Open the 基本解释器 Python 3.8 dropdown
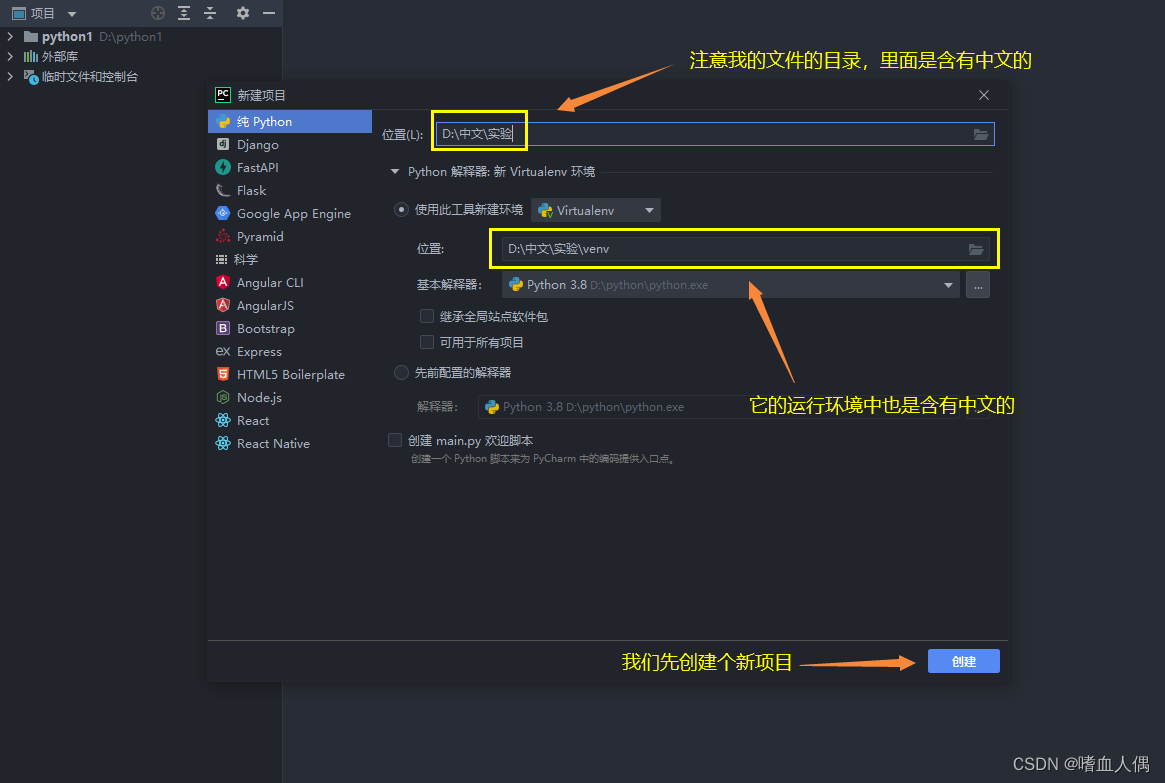The width and height of the screenshot is (1165, 783). [x=731, y=285]
